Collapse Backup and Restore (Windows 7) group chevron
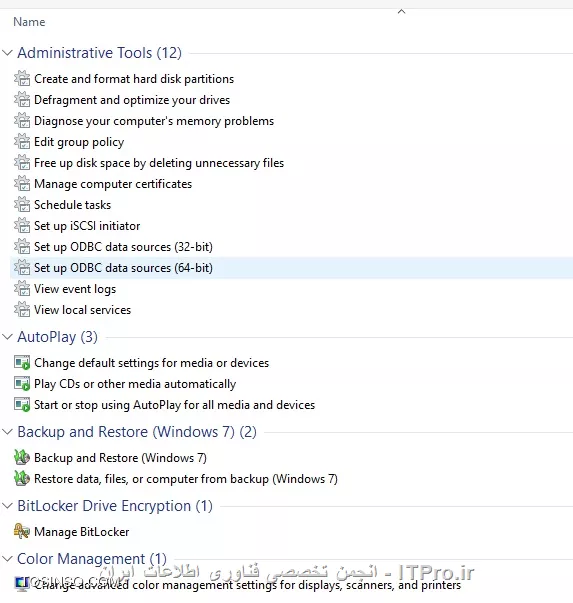 pos(7,432)
